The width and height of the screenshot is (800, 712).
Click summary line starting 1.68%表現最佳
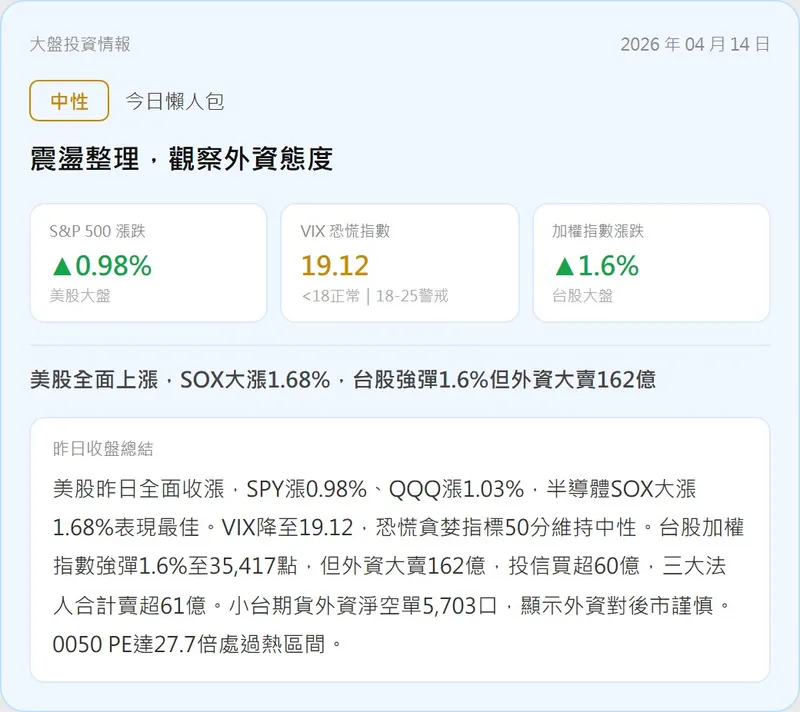point(398,528)
